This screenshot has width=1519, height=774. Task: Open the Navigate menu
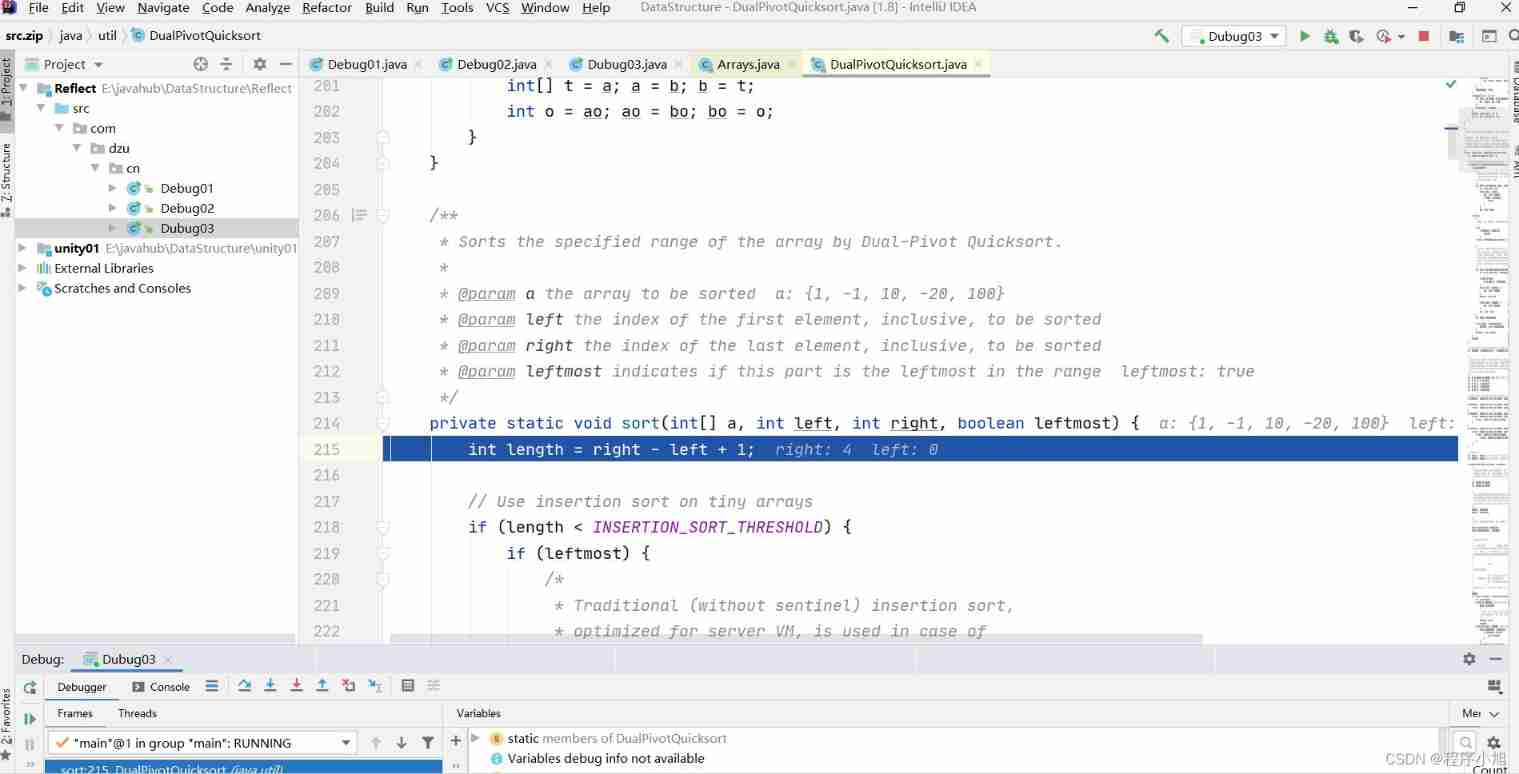point(163,8)
